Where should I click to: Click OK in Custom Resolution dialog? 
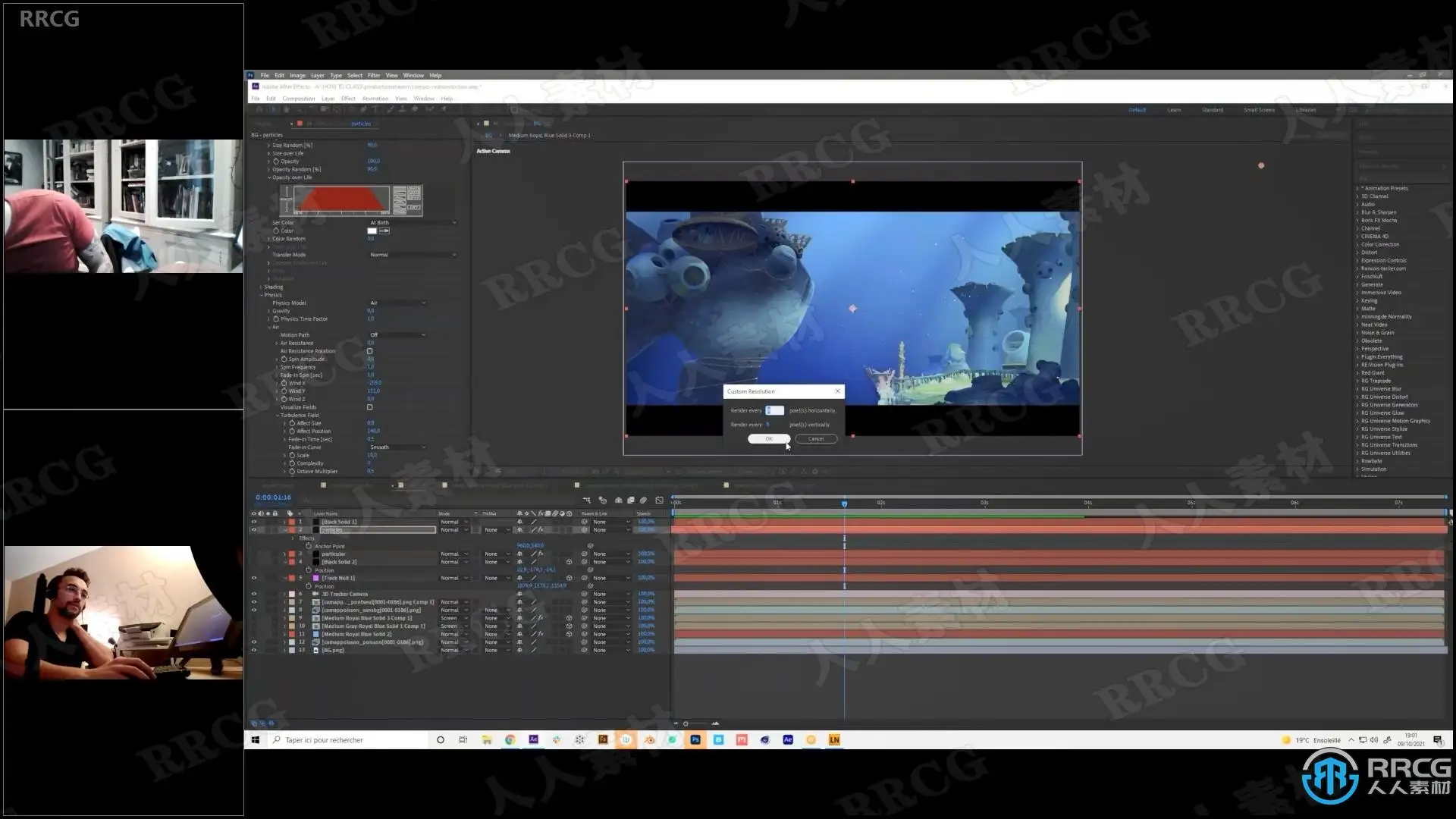(768, 439)
